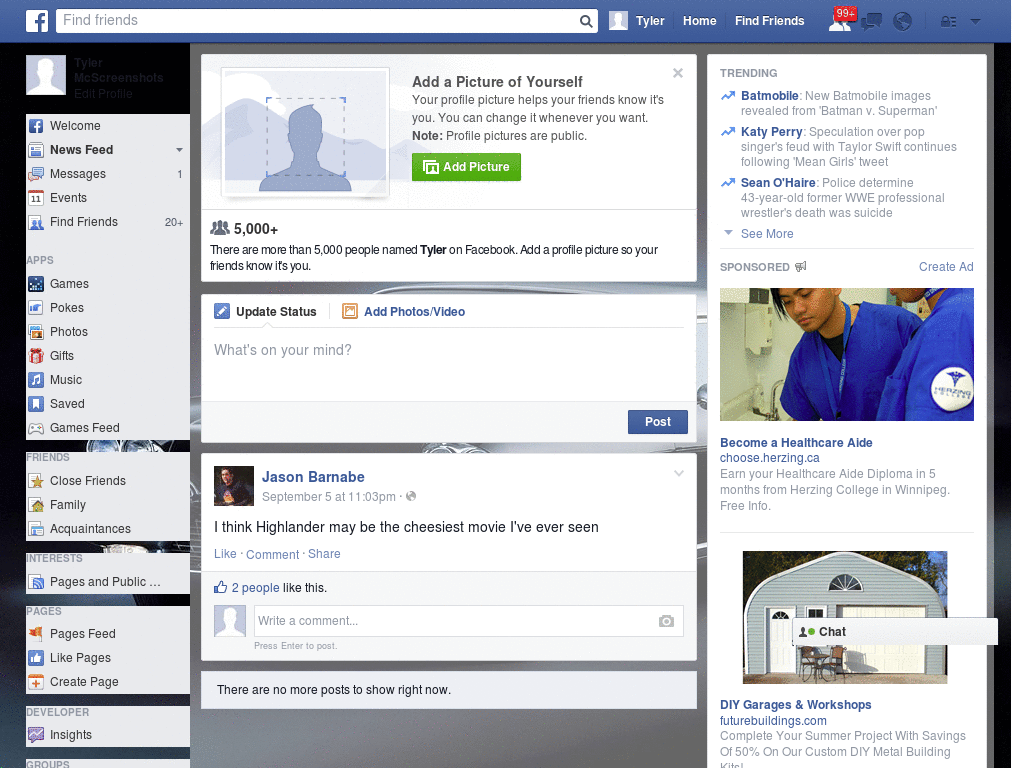Screen dimensions: 1024x768
Task: Open Pages and Public feed icon
Action: 36,582
